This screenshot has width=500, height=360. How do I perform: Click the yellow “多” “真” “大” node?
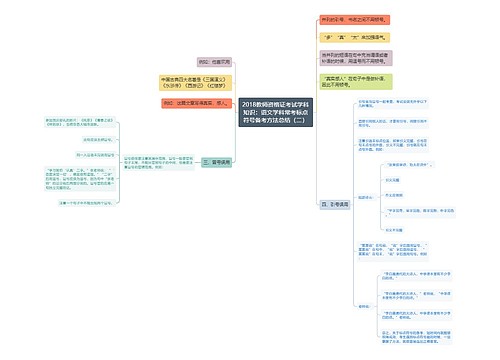pyautogui.click(x=355, y=37)
